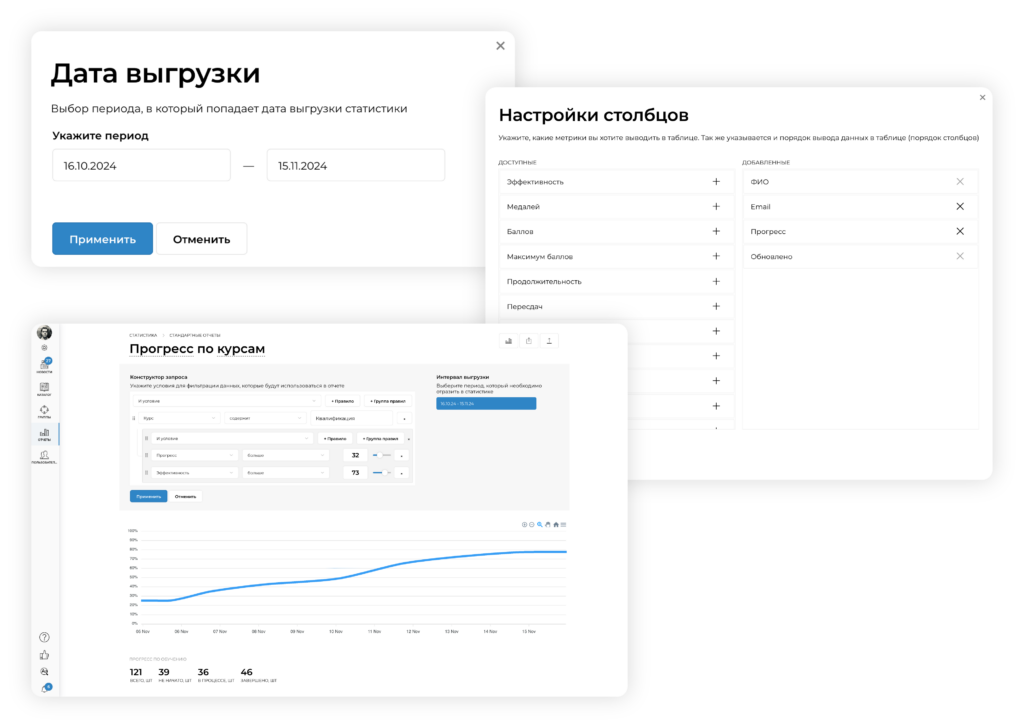The width and height of the screenshot is (1024, 728).
Task: Add Эффективность column with plus
Action: pos(716,182)
